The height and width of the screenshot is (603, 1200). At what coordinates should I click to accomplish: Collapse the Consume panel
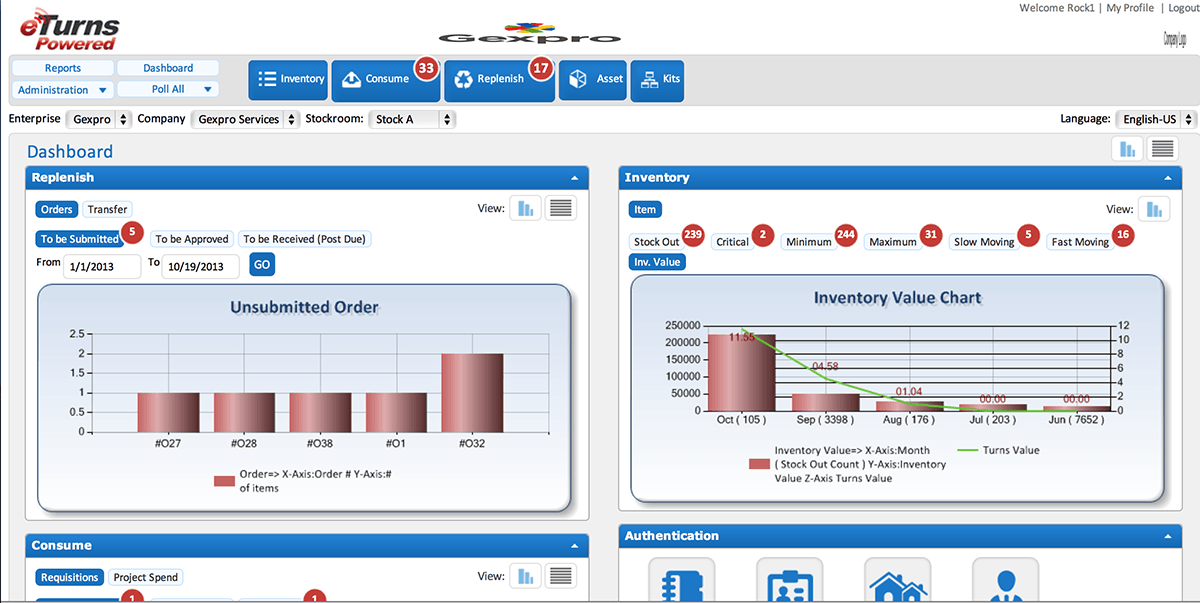[x=574, y=546]
